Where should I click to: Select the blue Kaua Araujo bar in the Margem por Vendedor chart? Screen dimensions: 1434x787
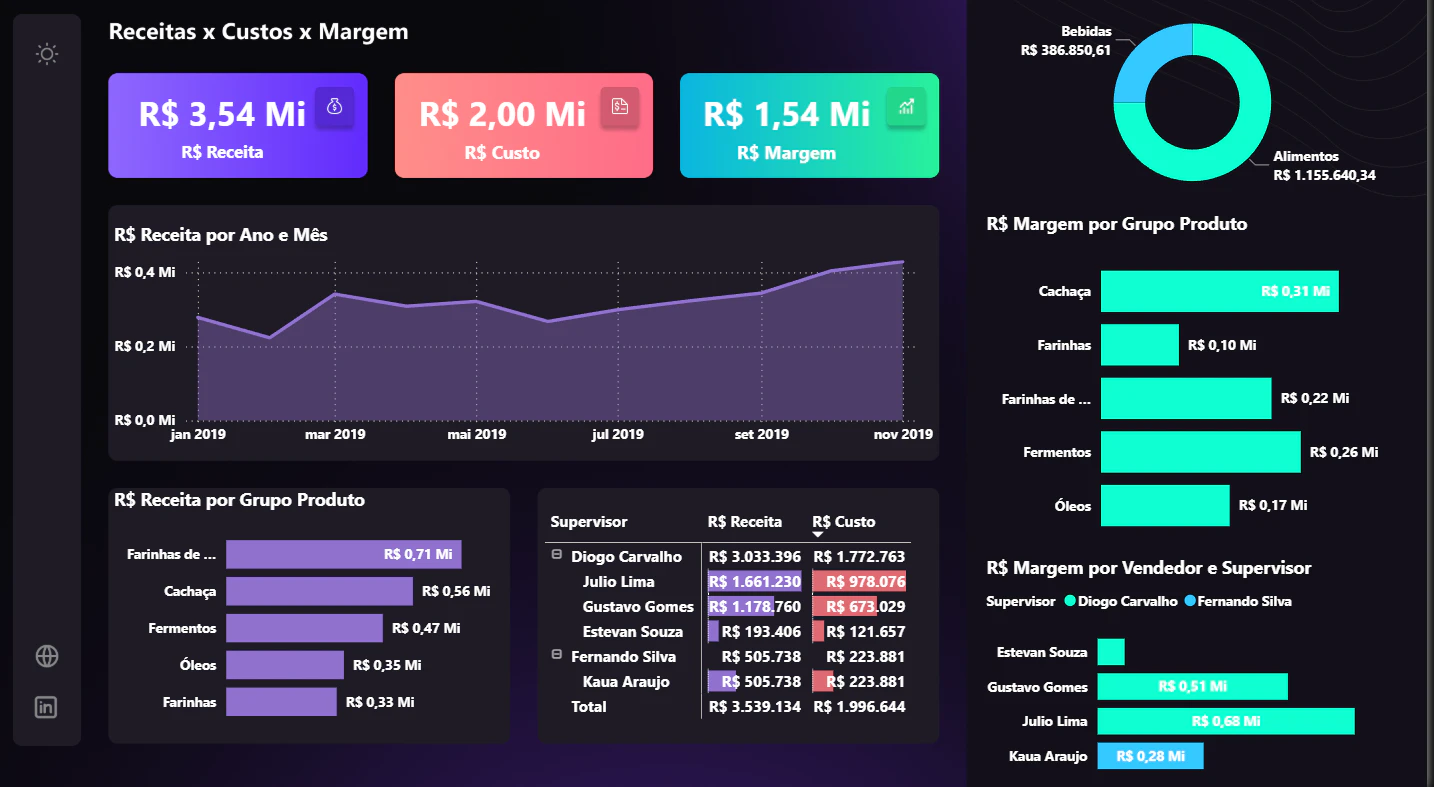1150,756
